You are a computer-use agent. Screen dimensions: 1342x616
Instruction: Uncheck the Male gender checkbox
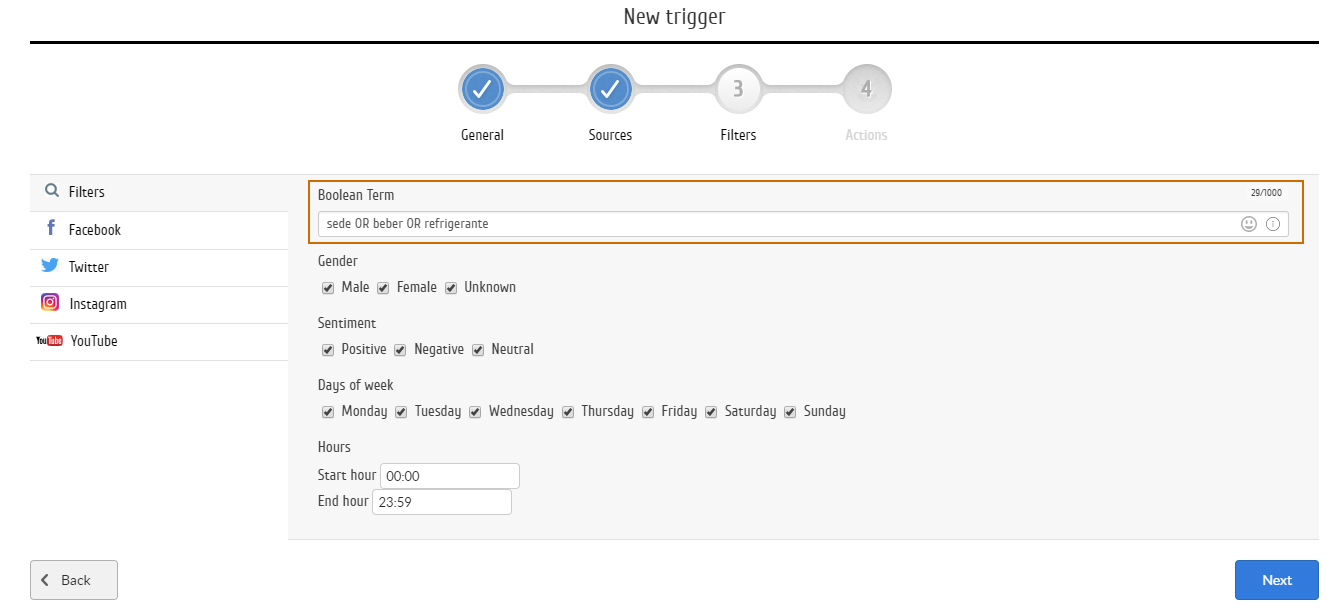tap(328, 288)
